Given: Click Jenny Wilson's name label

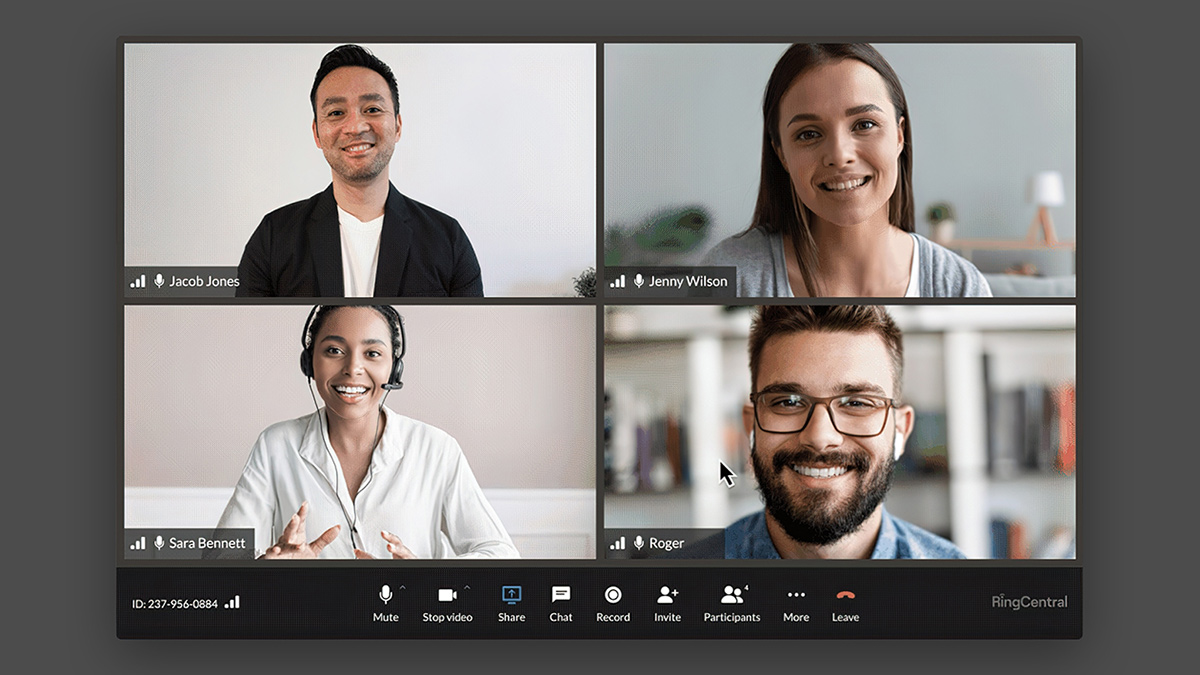Looking at the screenshot, I should point(688,281).
